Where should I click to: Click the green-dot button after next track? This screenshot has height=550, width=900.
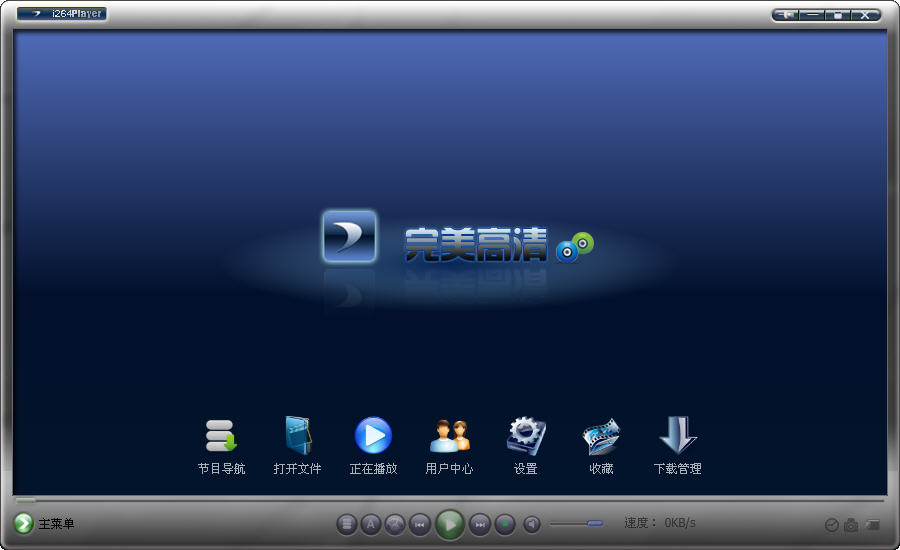(x=505, y=524)
